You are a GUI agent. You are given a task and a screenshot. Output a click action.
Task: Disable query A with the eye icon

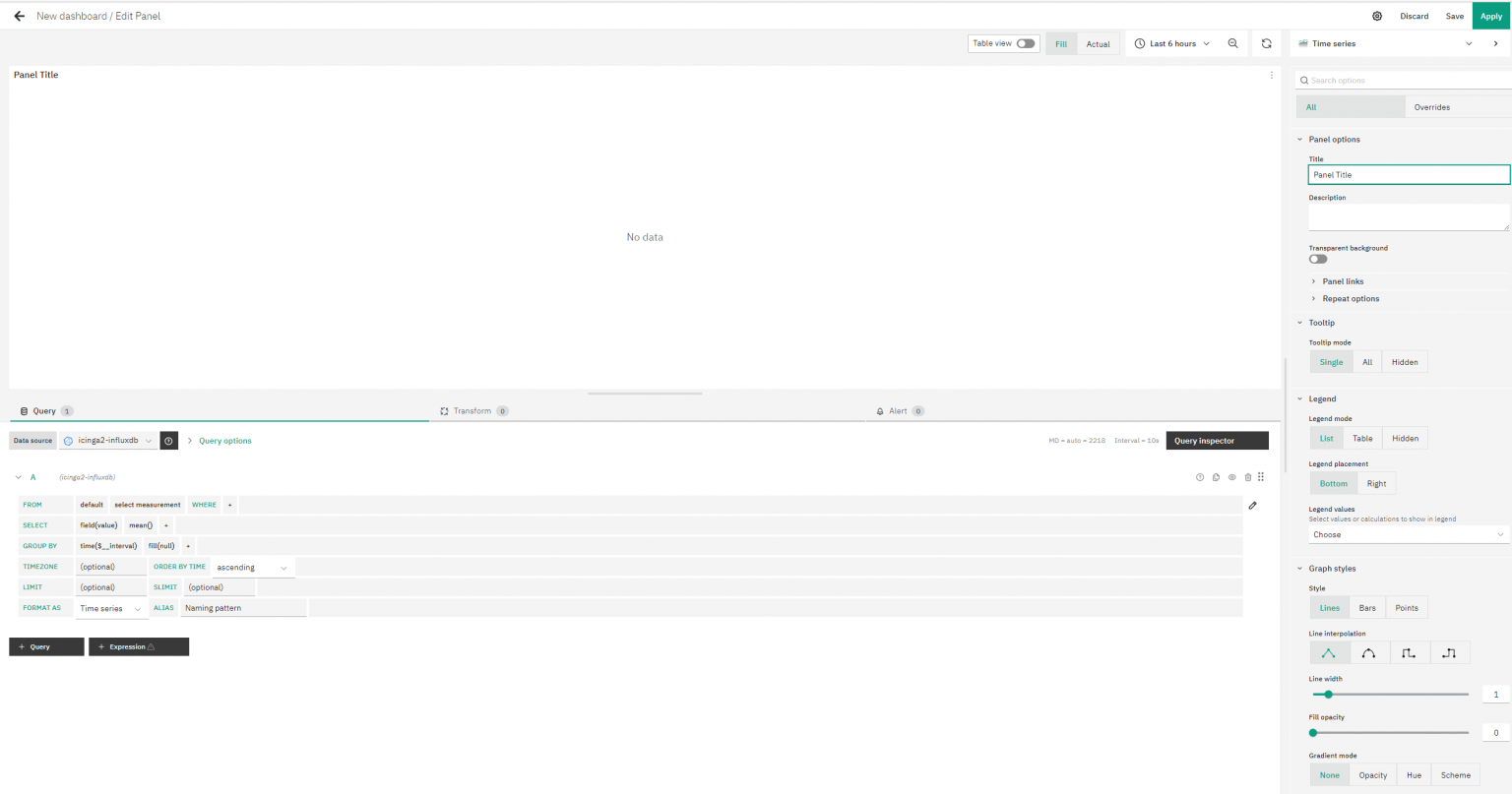1231,477
